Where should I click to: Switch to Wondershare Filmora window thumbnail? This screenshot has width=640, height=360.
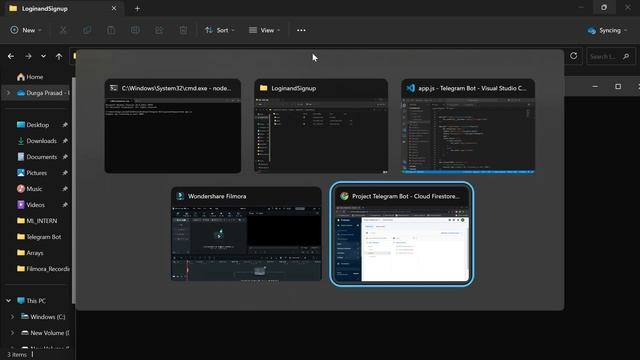point(246,234)
